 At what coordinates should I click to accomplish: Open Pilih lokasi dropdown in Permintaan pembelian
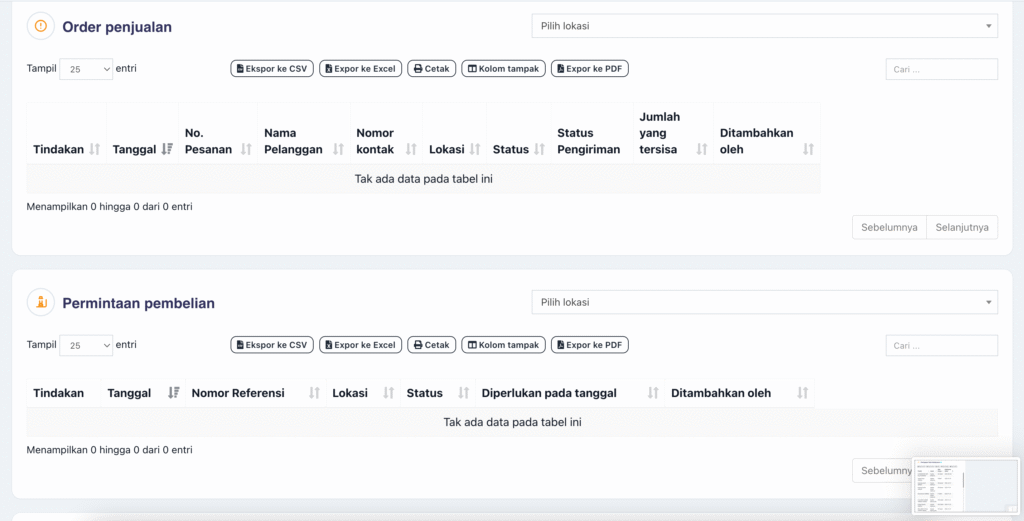(x=764, y=302)
